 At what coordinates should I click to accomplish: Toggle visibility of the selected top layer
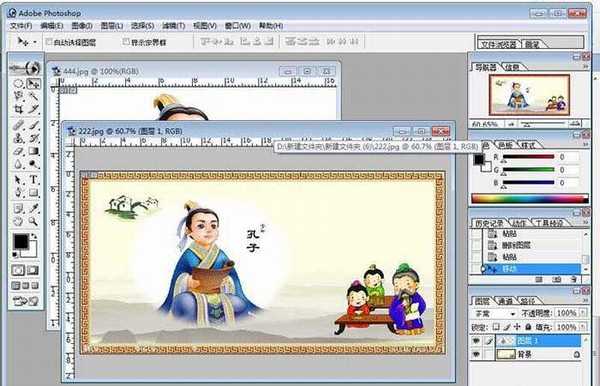point(476,341)
